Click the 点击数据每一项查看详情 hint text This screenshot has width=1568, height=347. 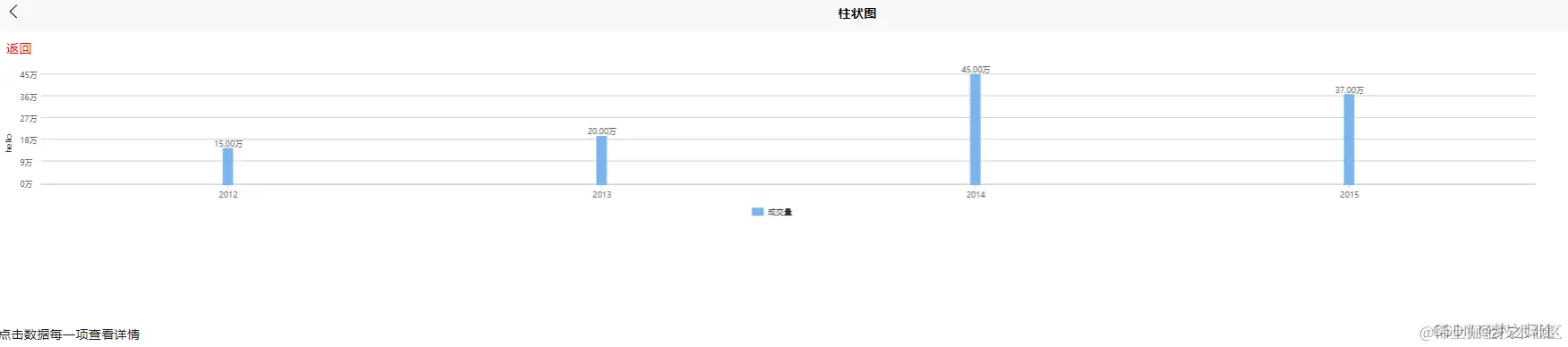click(70, 334)
